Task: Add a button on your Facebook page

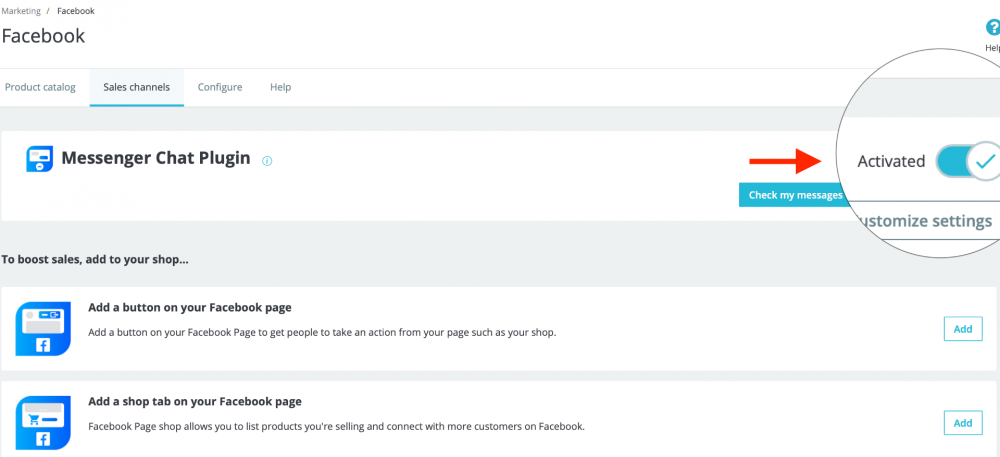Action: tap(962, 329)
